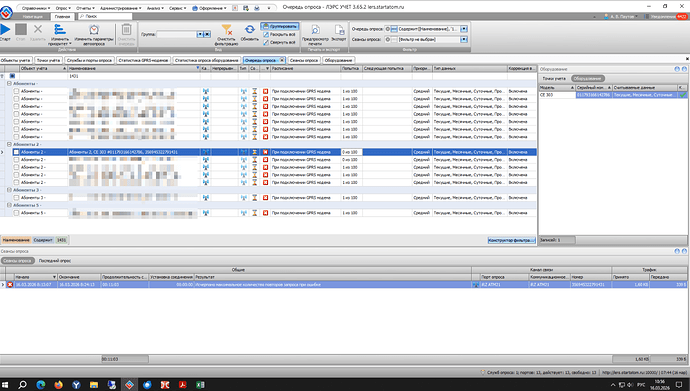Switch to the Сеансы опроса document tab
This screenshot has height=391, width=690.
click(x=304, y=60)
